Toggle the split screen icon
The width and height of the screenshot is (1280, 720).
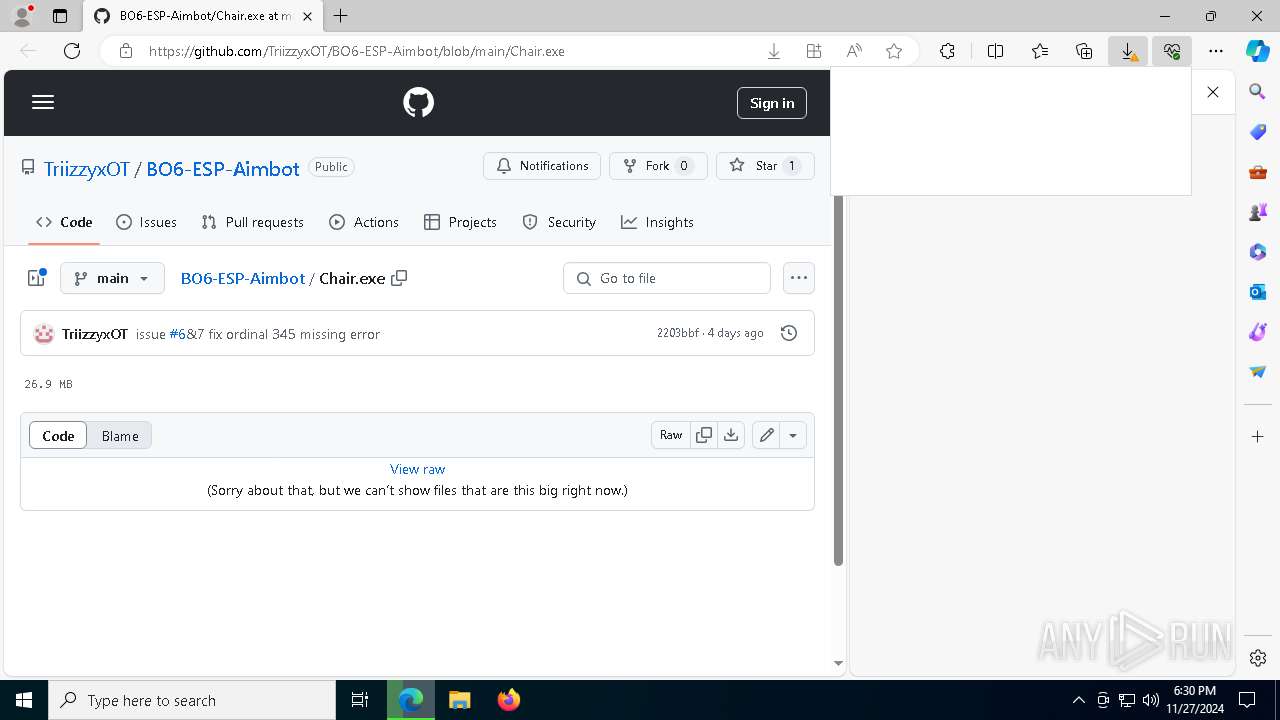[995, 51]
